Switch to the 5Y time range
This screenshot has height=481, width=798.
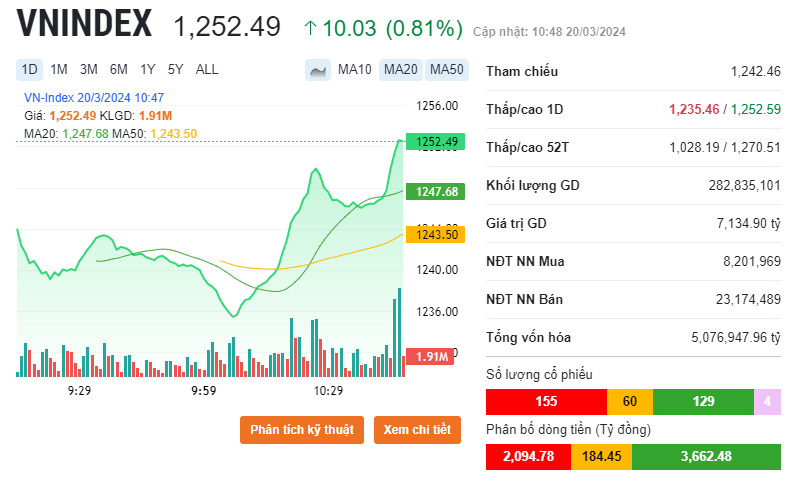tap(176, 70)
